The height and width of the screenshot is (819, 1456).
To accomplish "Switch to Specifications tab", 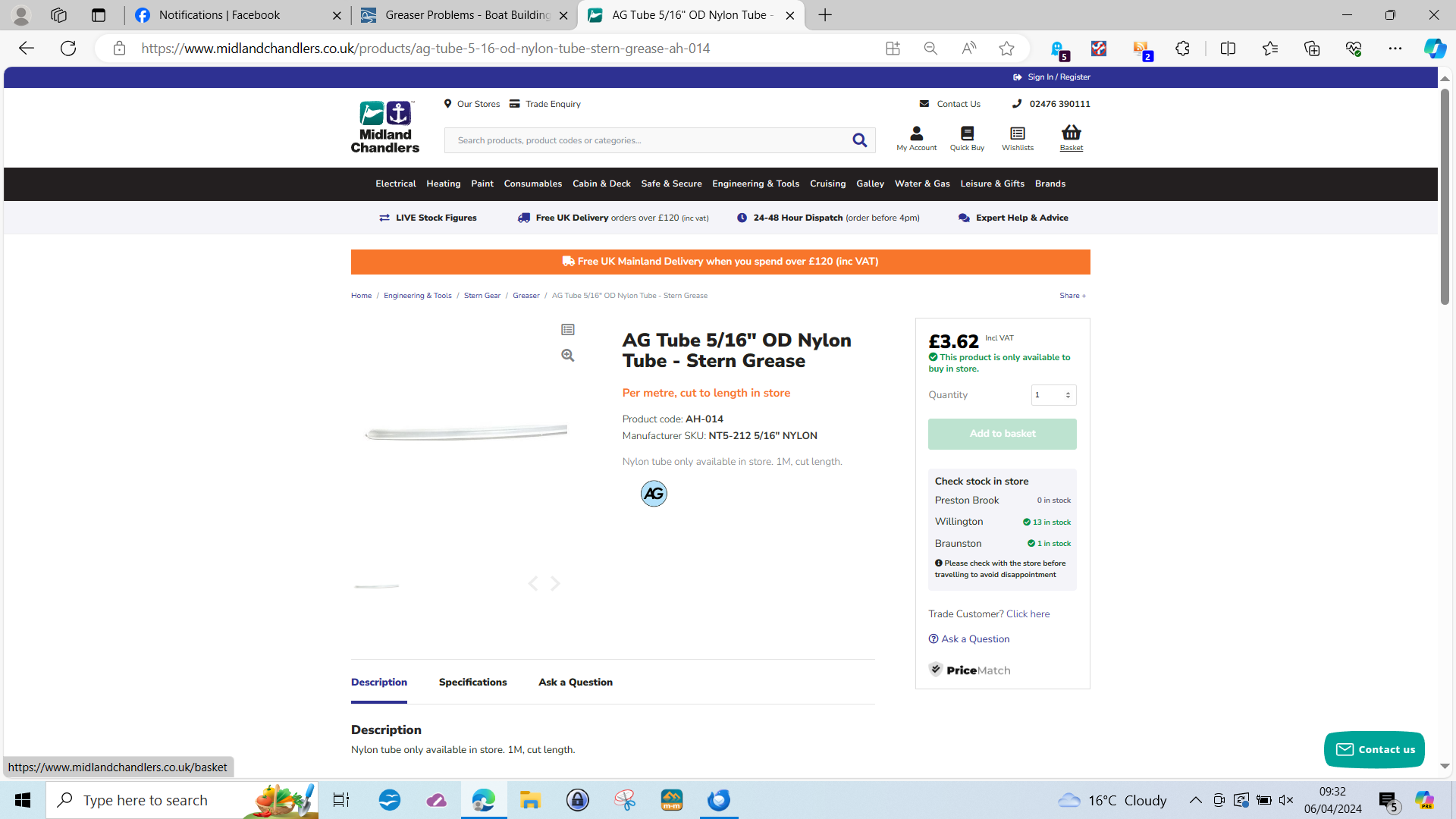I will pyautogui.click(x=472, y=682).
